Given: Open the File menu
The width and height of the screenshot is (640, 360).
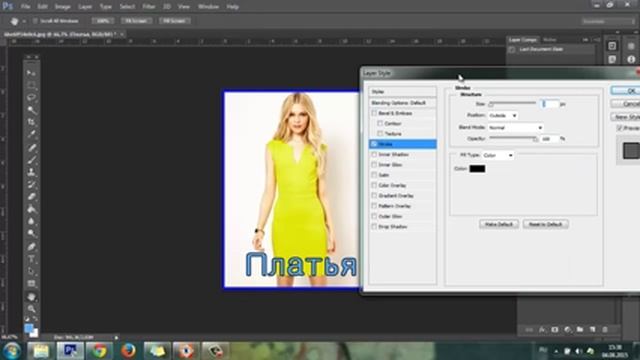Looking at the screenshot, I should pos(25,7).
